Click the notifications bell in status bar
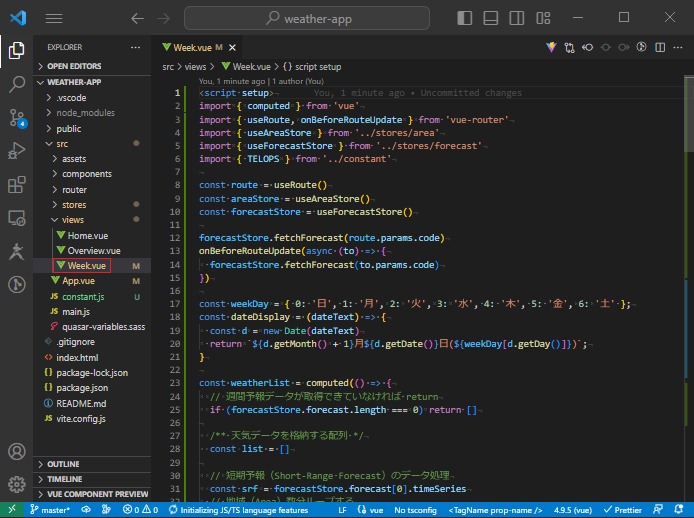The height and width of the screenshot is (518, 694). tap(679, 510)
